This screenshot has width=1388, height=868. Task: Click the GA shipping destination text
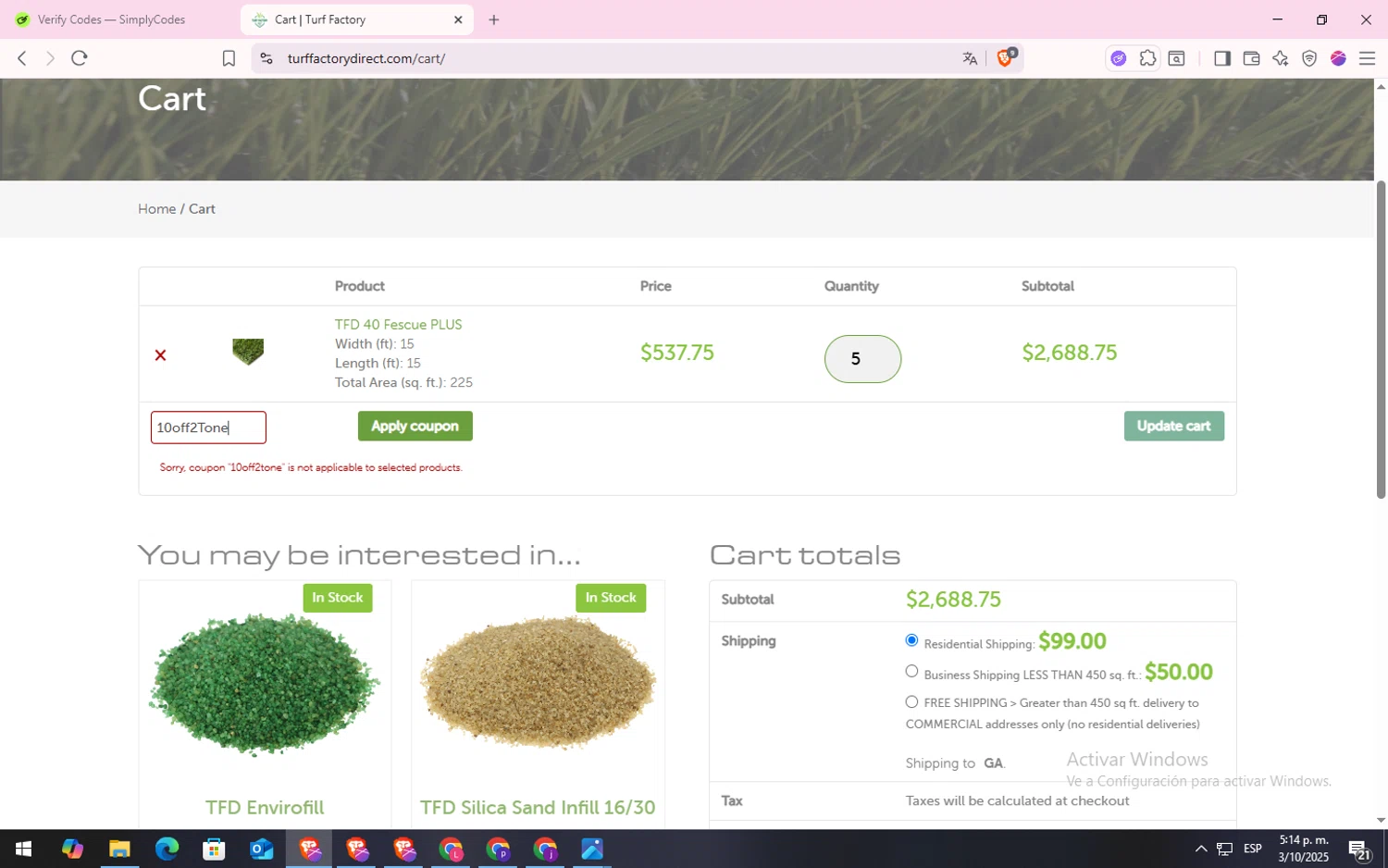point(993,763)
